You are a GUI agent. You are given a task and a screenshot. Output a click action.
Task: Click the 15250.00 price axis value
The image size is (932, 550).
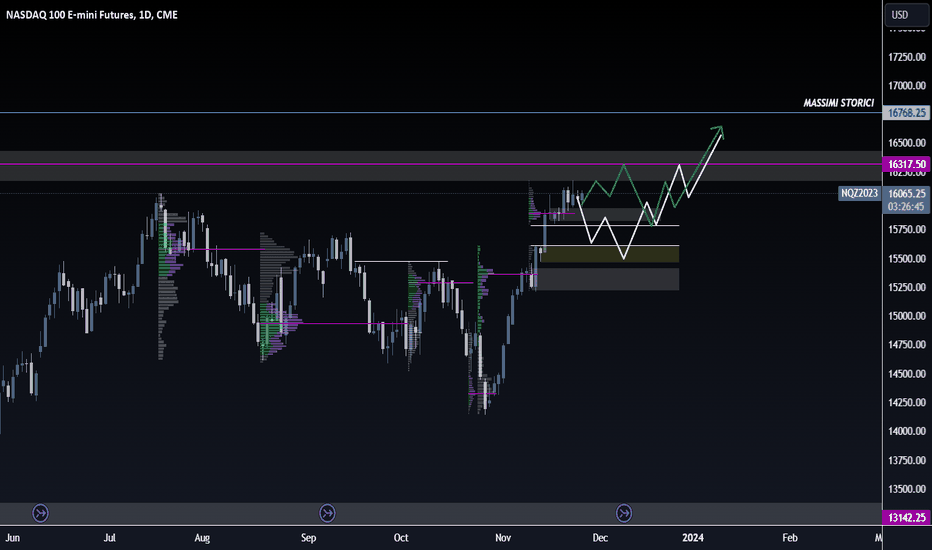coord(906,287)
